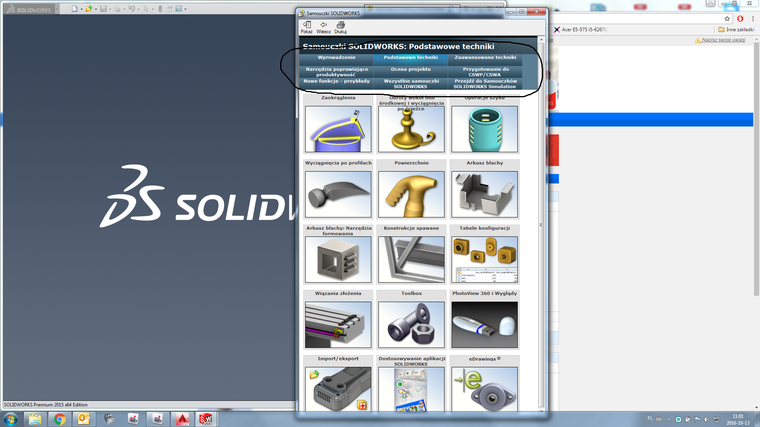Click the Pokaż (Show) toolbar icon
This screenshot has width=760, height=427.
[x=306, y=27]
